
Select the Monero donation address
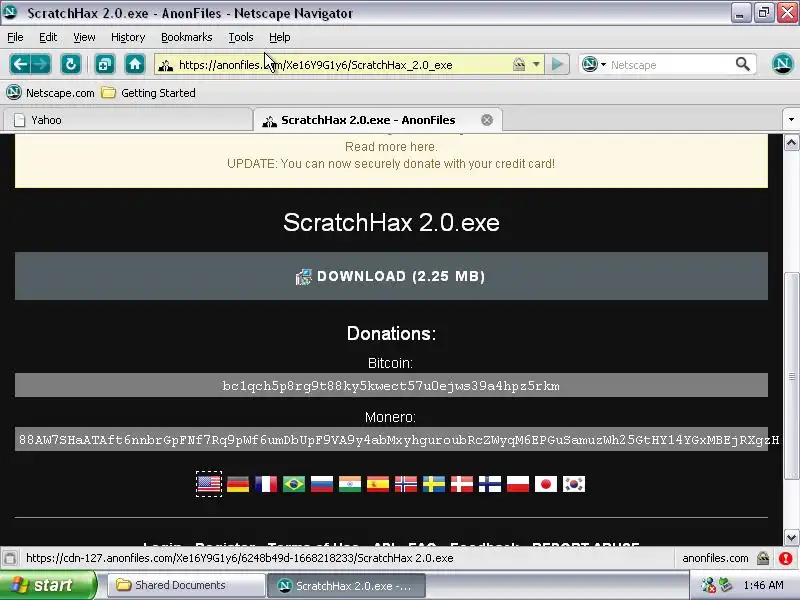391,440
